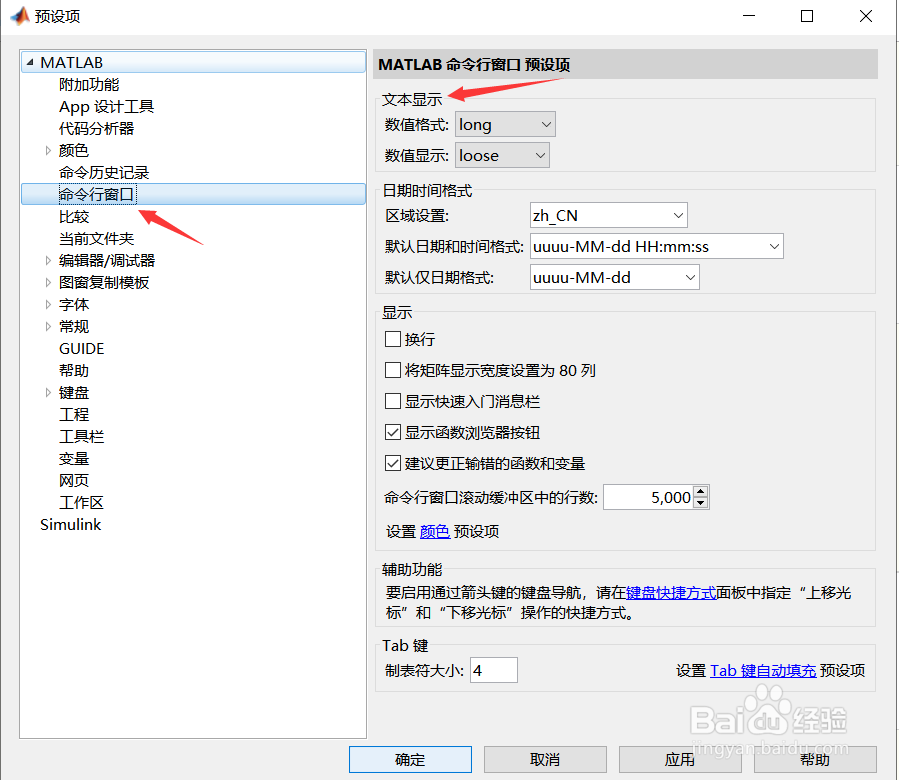Minimize the 预设项 window
899x780 pixels.
click(x=749, y=16)
